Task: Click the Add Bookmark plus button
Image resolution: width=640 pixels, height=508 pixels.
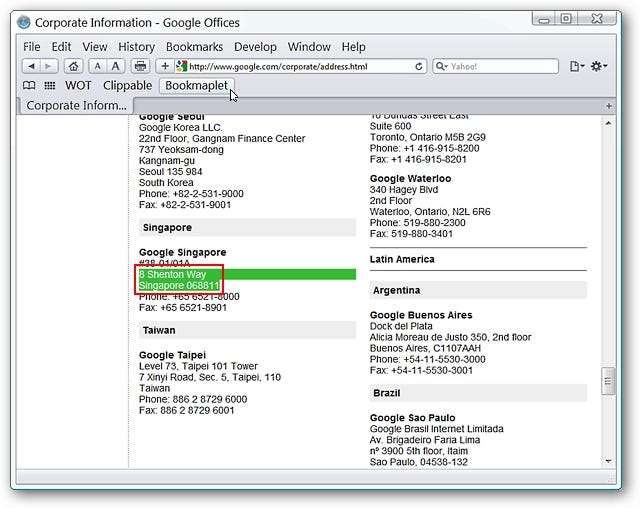Action: (165, 66)
